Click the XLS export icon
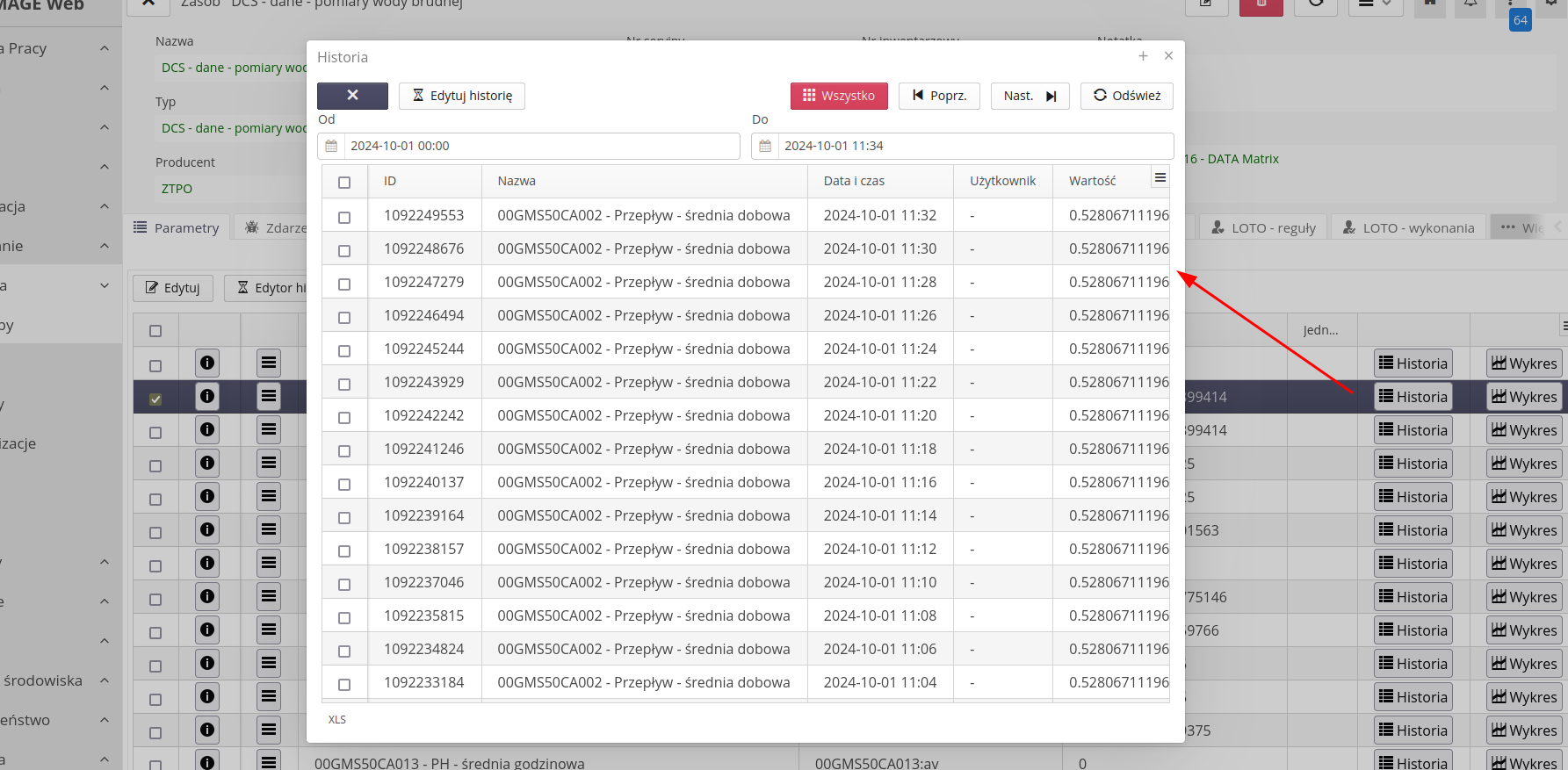This screenshot has height=770, width=1568. click(336, 720)
